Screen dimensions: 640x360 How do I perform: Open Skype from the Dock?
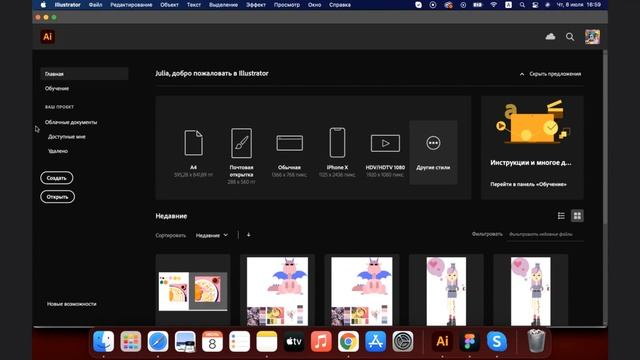(x=497, y=341)
